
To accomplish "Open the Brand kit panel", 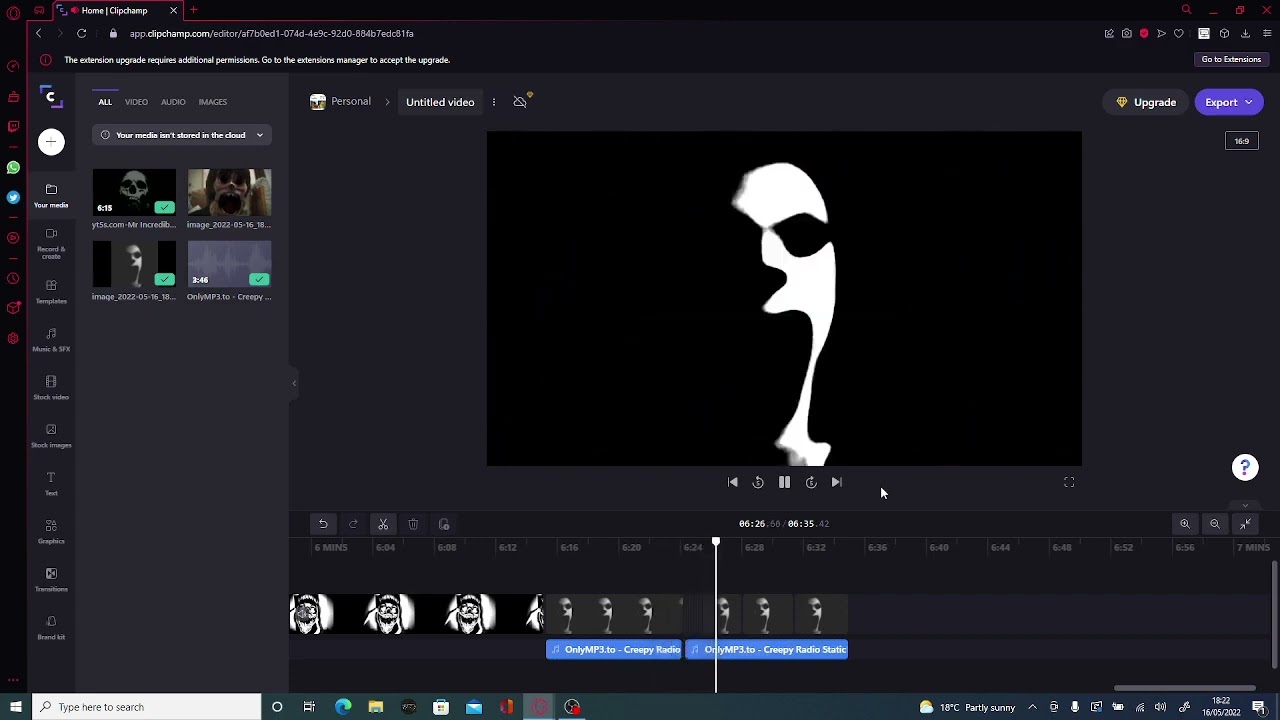I will 51,628.
